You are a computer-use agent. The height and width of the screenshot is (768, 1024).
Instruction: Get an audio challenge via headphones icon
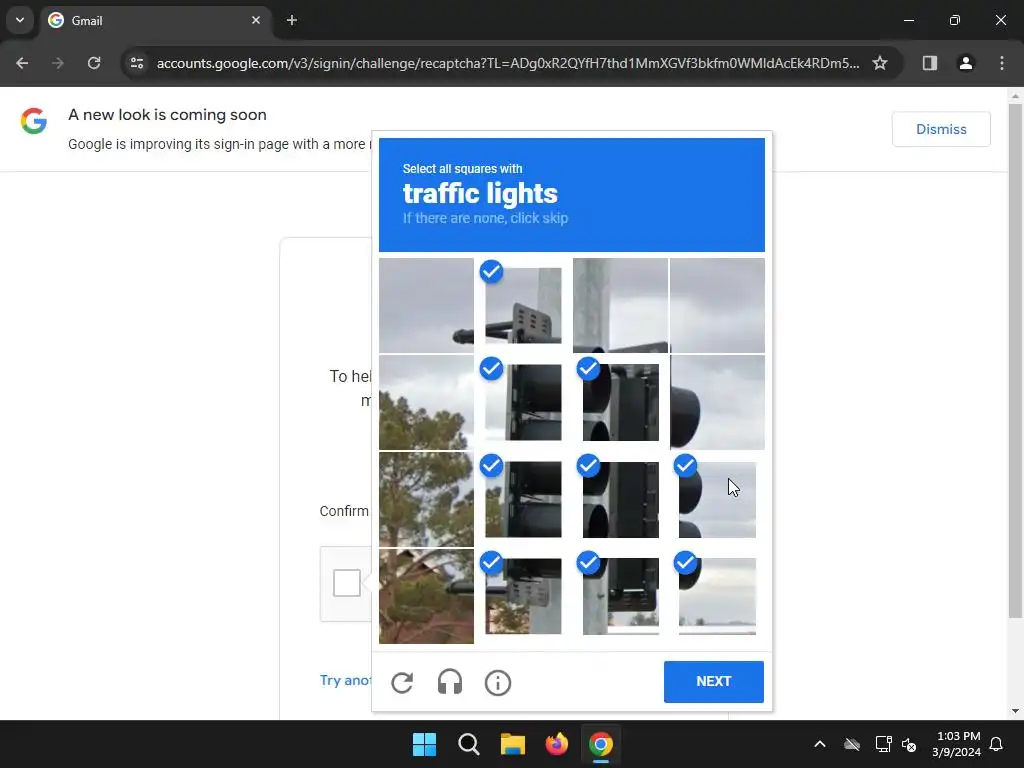(450, 682)
